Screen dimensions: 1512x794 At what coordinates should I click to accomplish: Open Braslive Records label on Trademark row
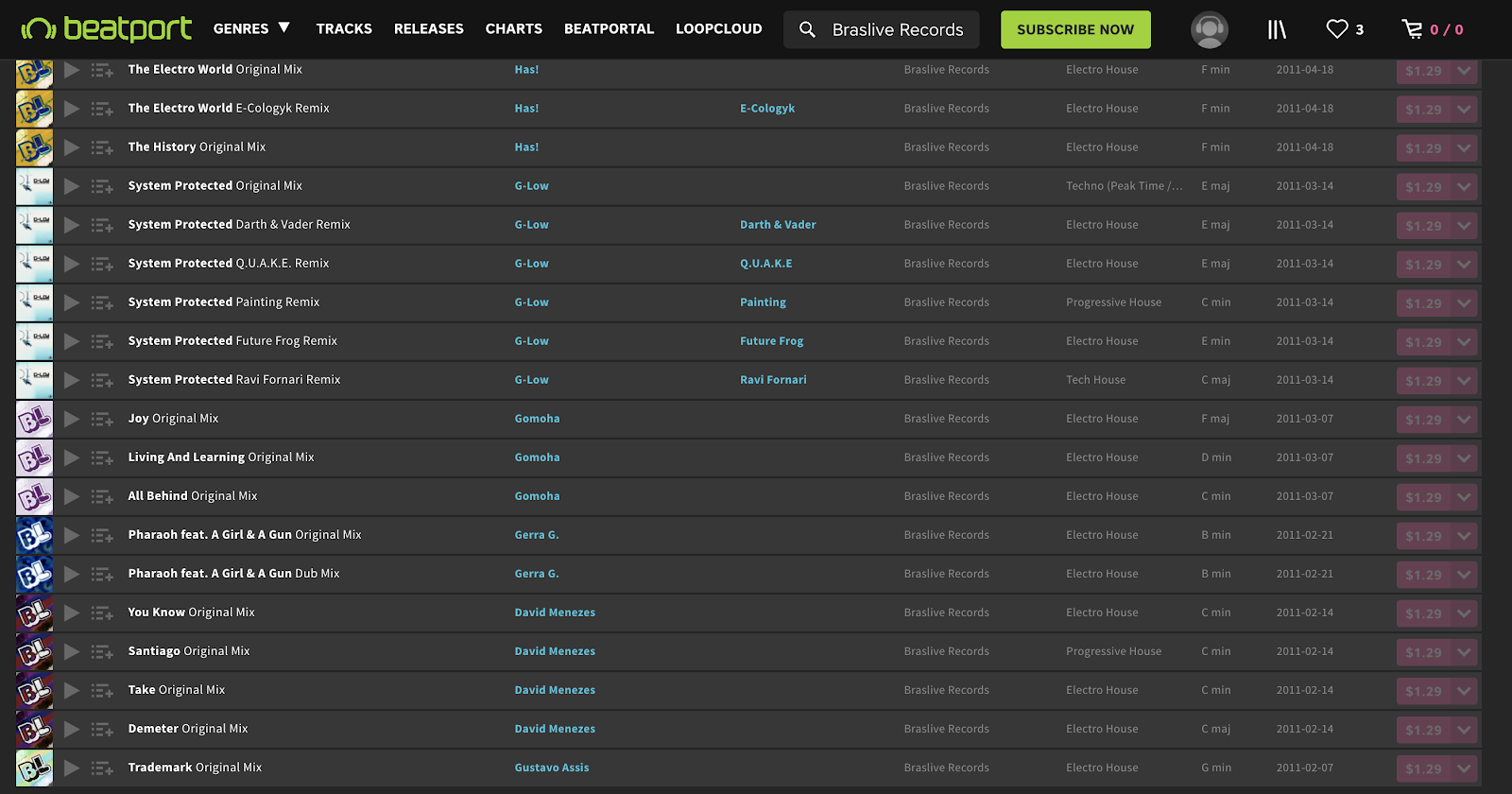[946, 768]
